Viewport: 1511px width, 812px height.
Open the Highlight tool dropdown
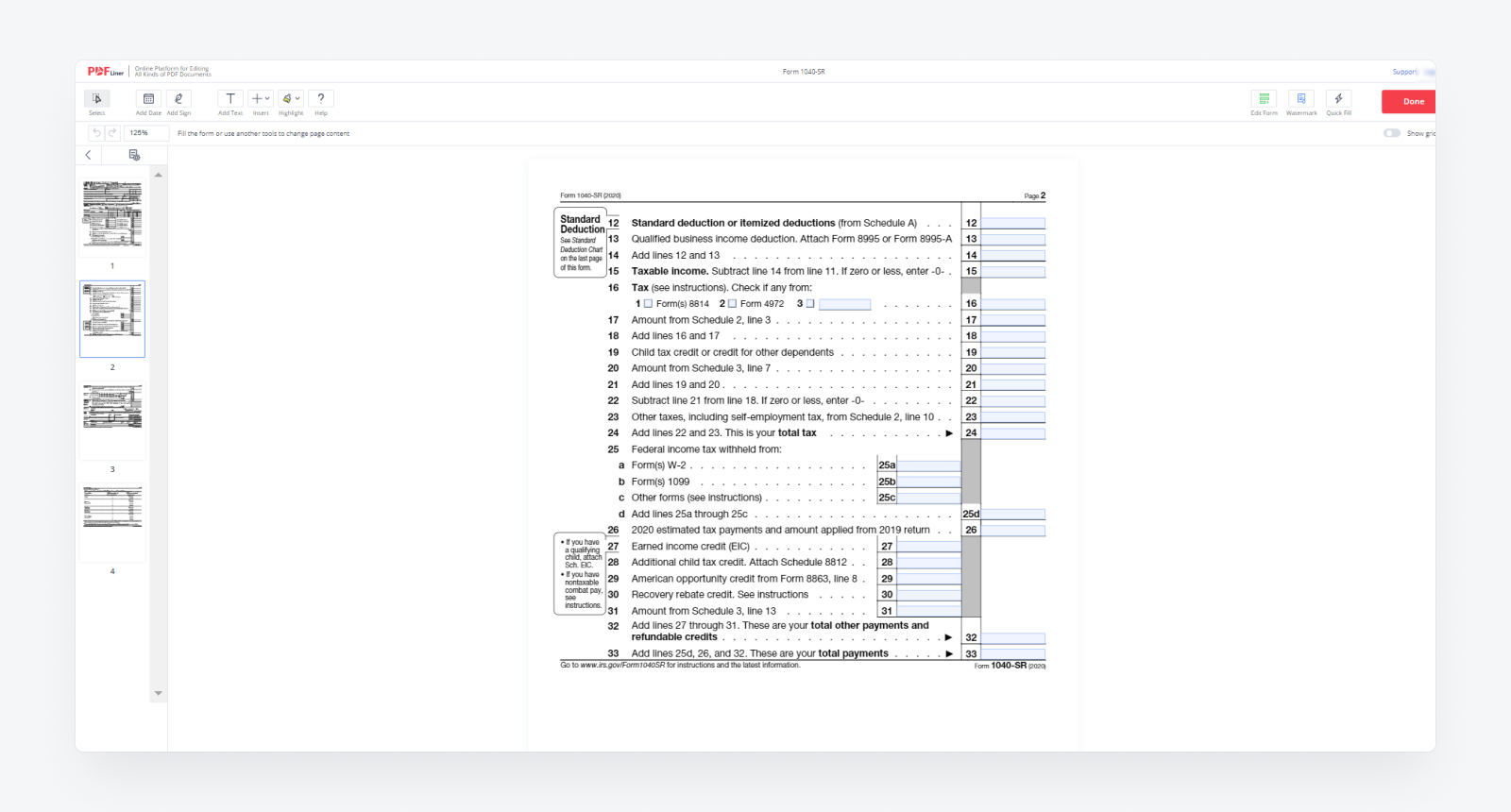point(291,98)
